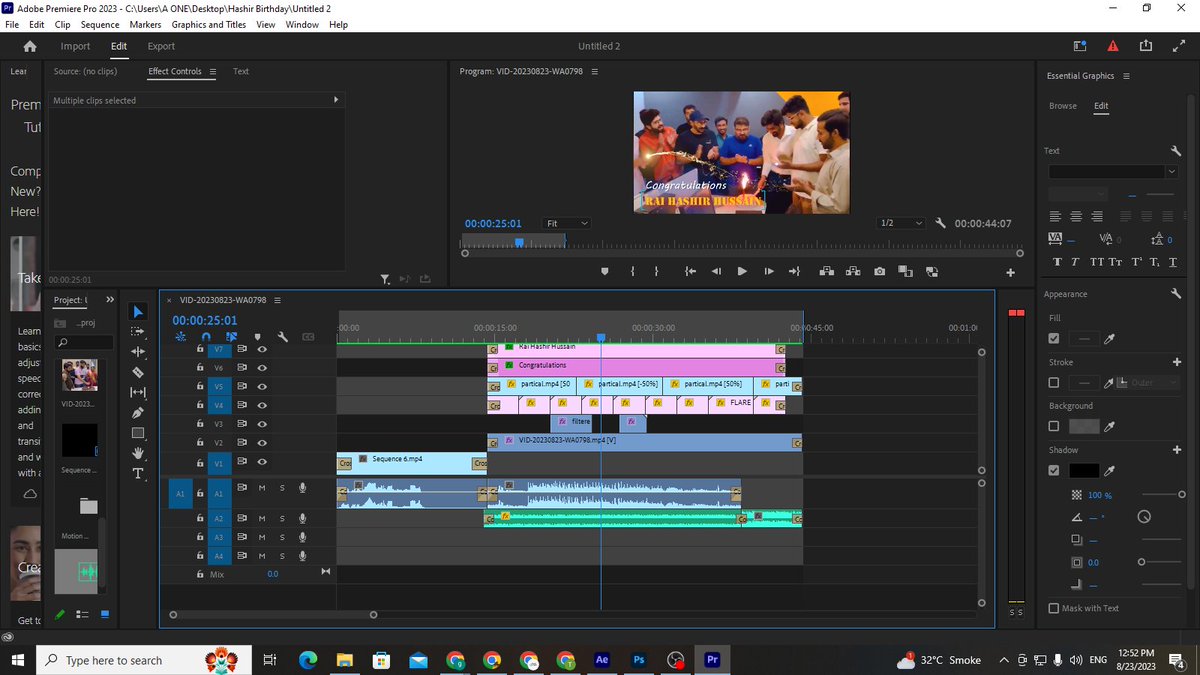Open the Effect Controls panel menu
This screenshot has width=1200, height=675.
tap(212, 72)
